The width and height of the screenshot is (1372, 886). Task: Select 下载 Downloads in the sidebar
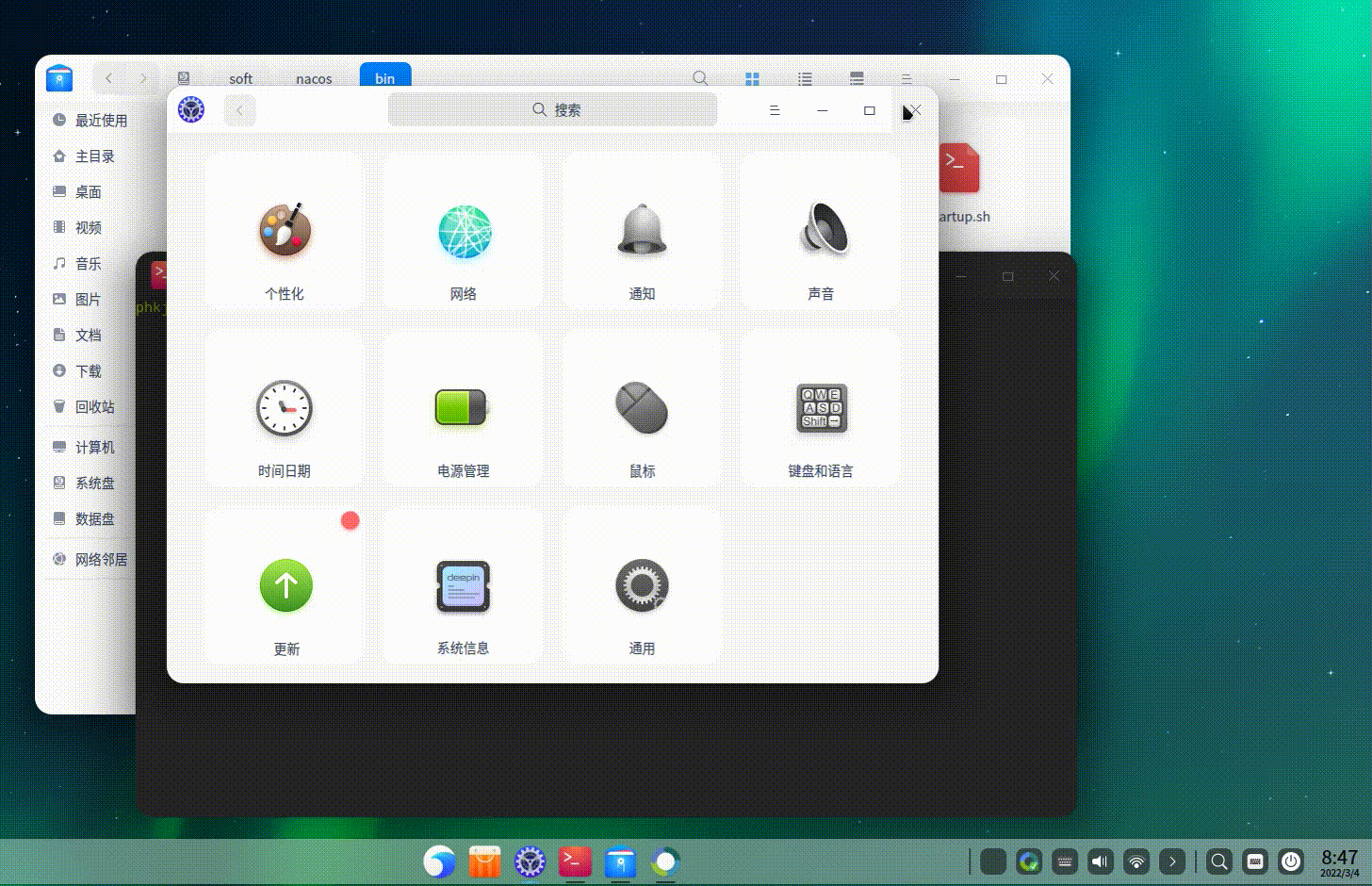[x=88, y=370]
